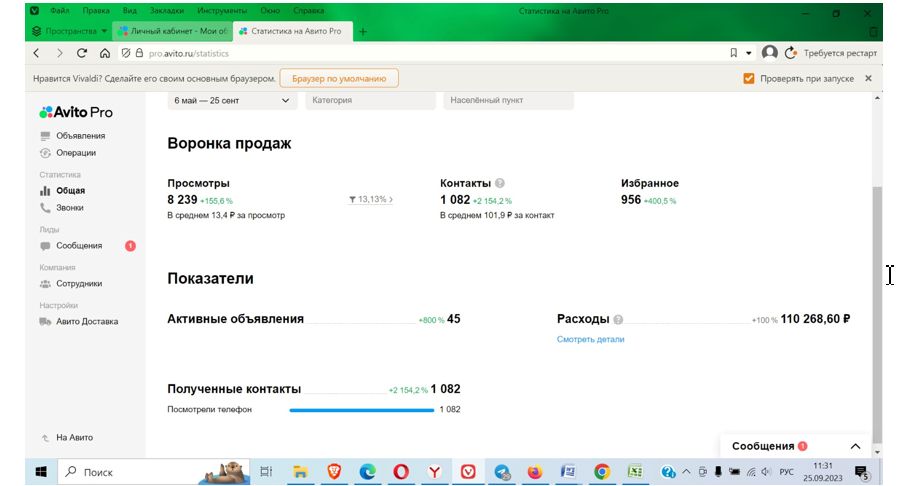Click the Avito Pro logo
The width and height of the screenshot is (900, 486).
coord(76,112)
